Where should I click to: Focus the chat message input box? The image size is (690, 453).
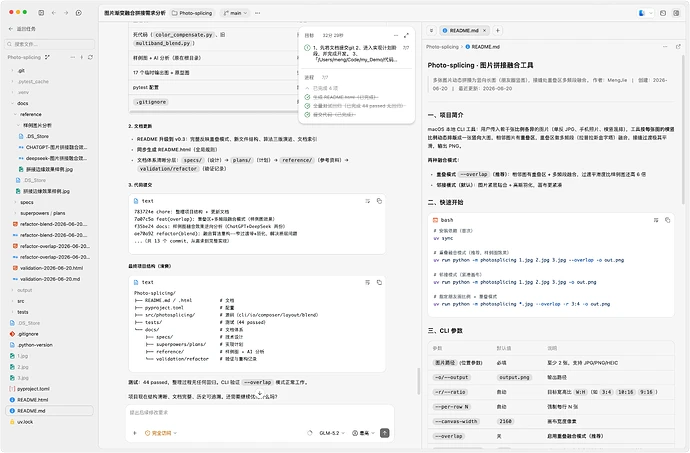tap(260, 413)
